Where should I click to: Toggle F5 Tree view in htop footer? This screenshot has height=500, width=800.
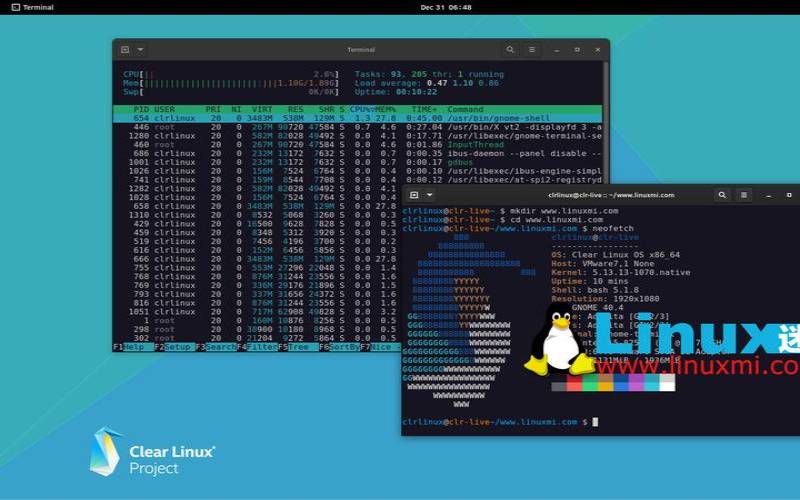298,347
